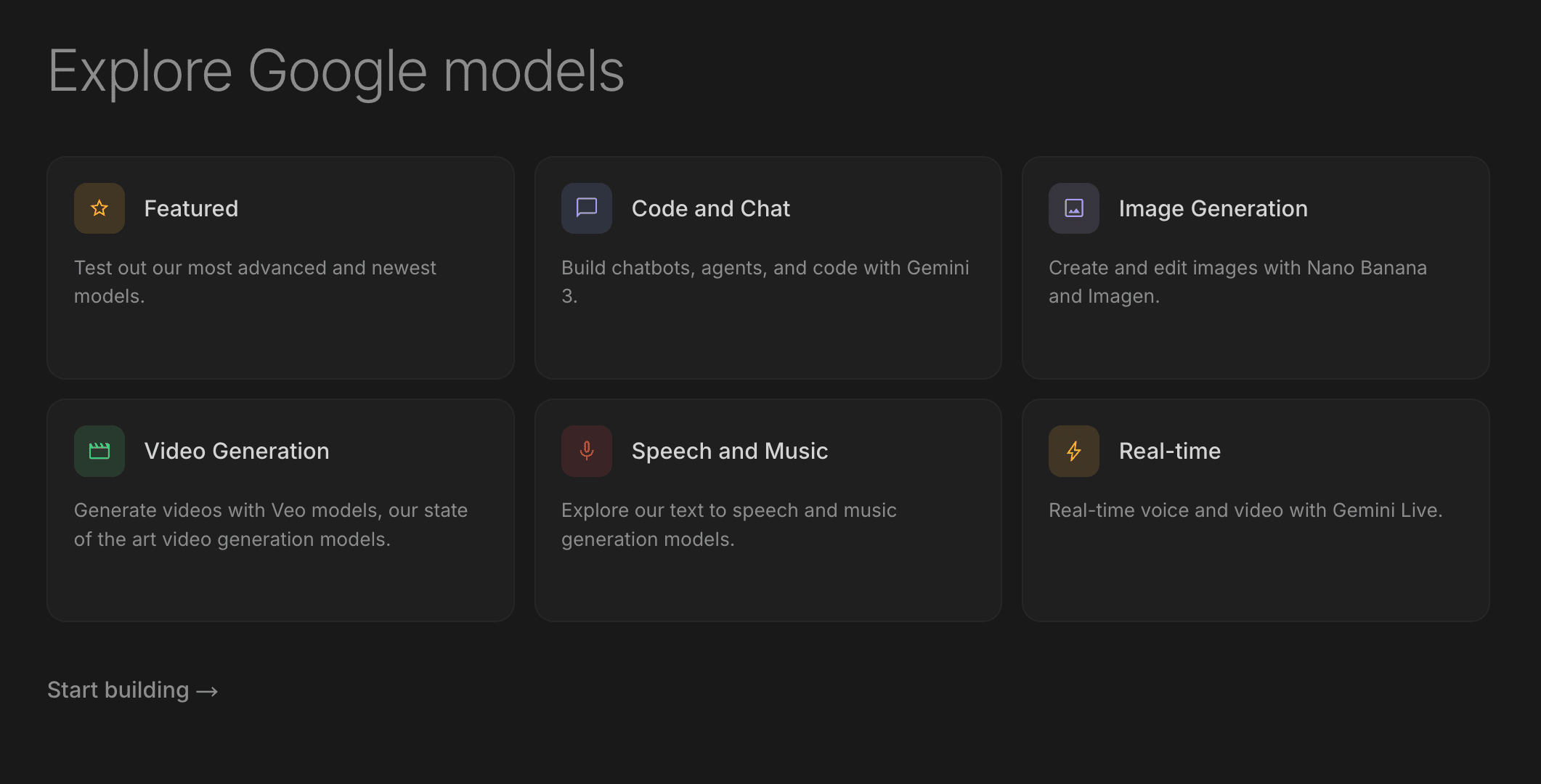Click the Veo models description text
This screenshot has height=784, width=1541.
(x=270, y=524)
